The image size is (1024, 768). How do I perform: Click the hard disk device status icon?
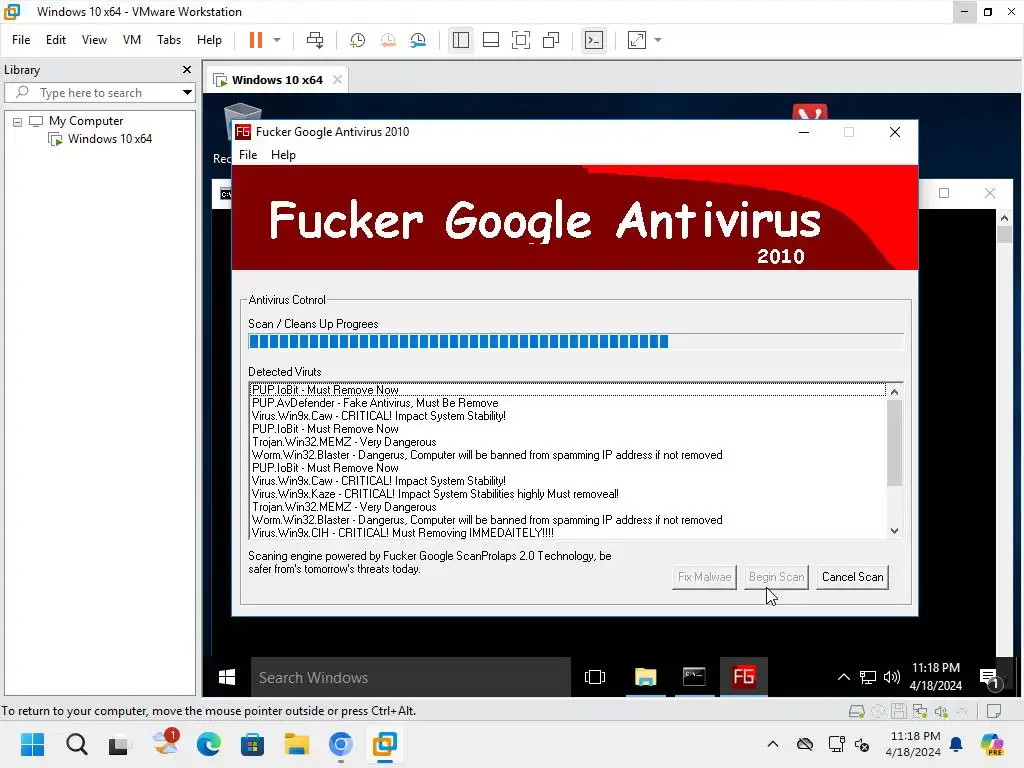point(857,711)
